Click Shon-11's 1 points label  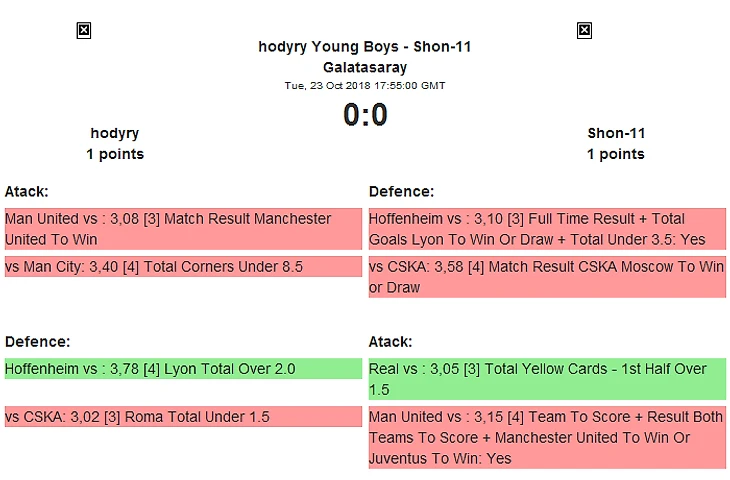[616, 154]
